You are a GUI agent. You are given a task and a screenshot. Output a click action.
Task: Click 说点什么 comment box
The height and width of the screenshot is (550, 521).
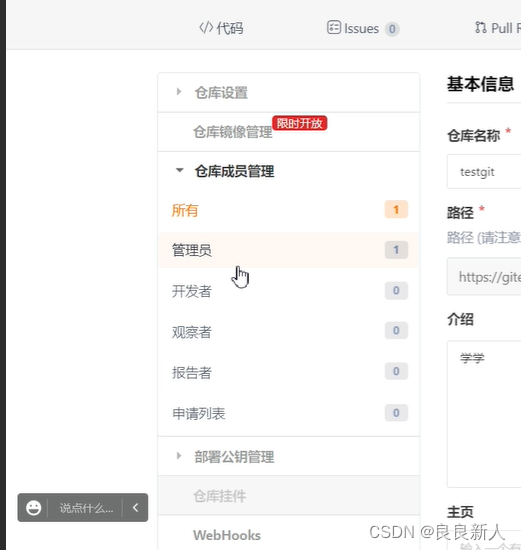click(86, 508)
